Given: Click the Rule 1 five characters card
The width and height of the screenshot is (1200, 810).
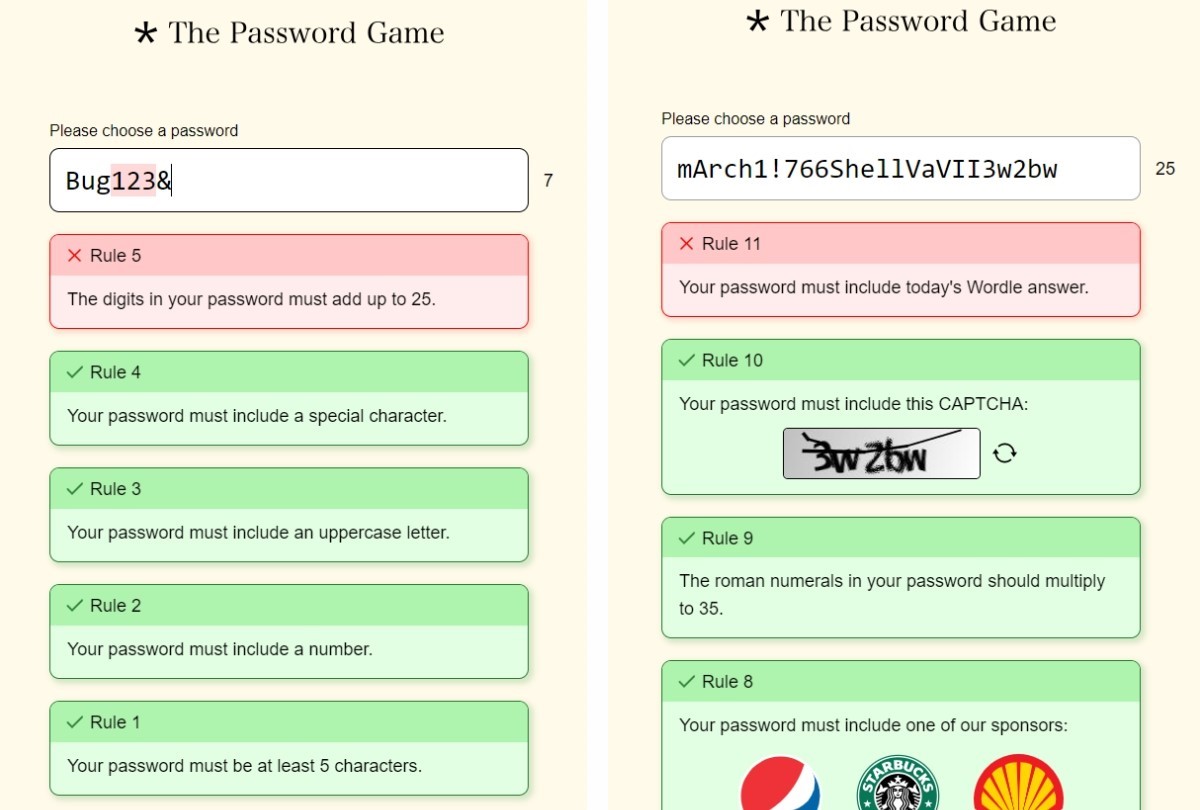Looking at the screenshot, I should (288, 748).
